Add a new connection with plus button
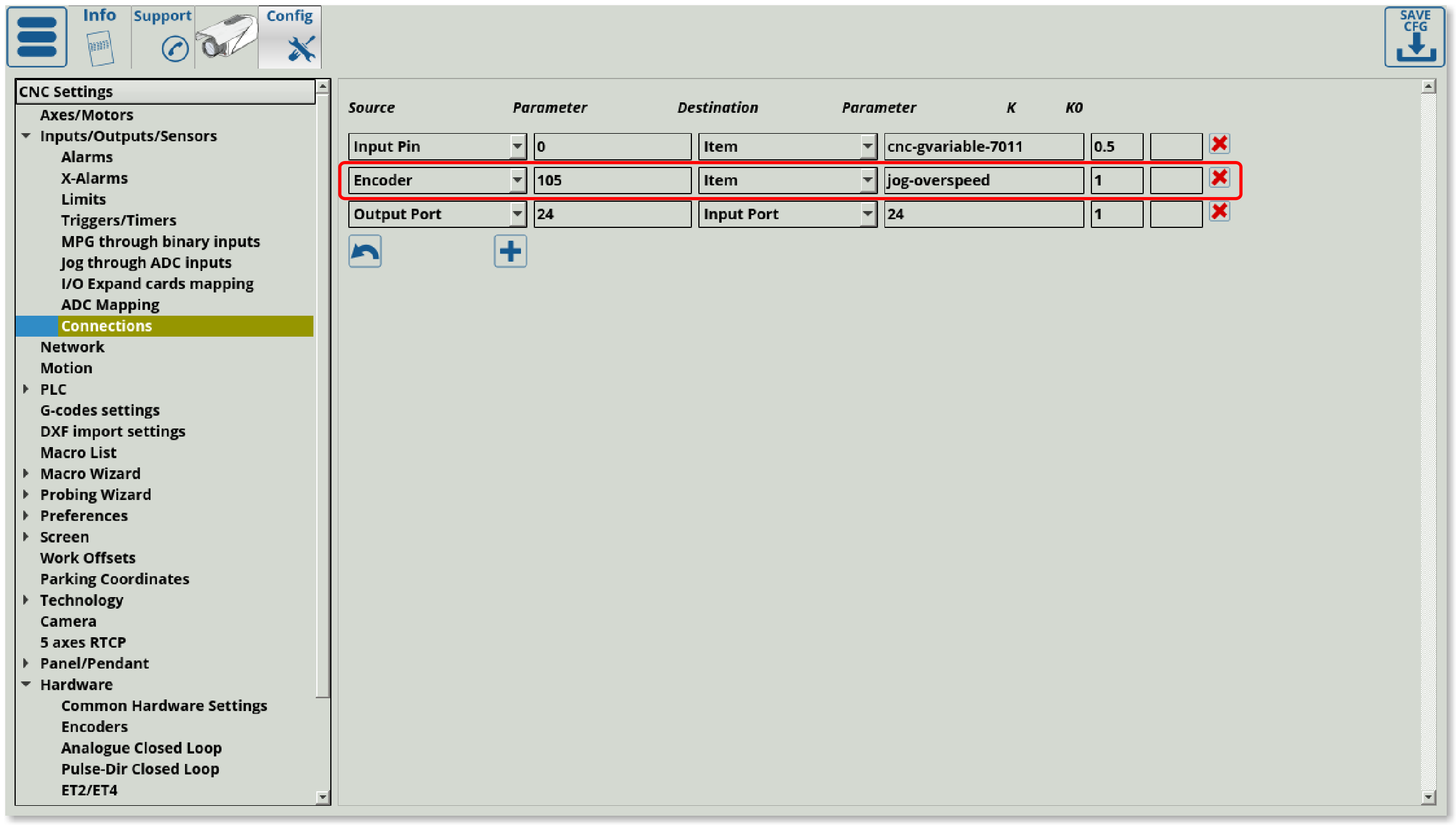1456x825 pixels. [x=510, y=251]
